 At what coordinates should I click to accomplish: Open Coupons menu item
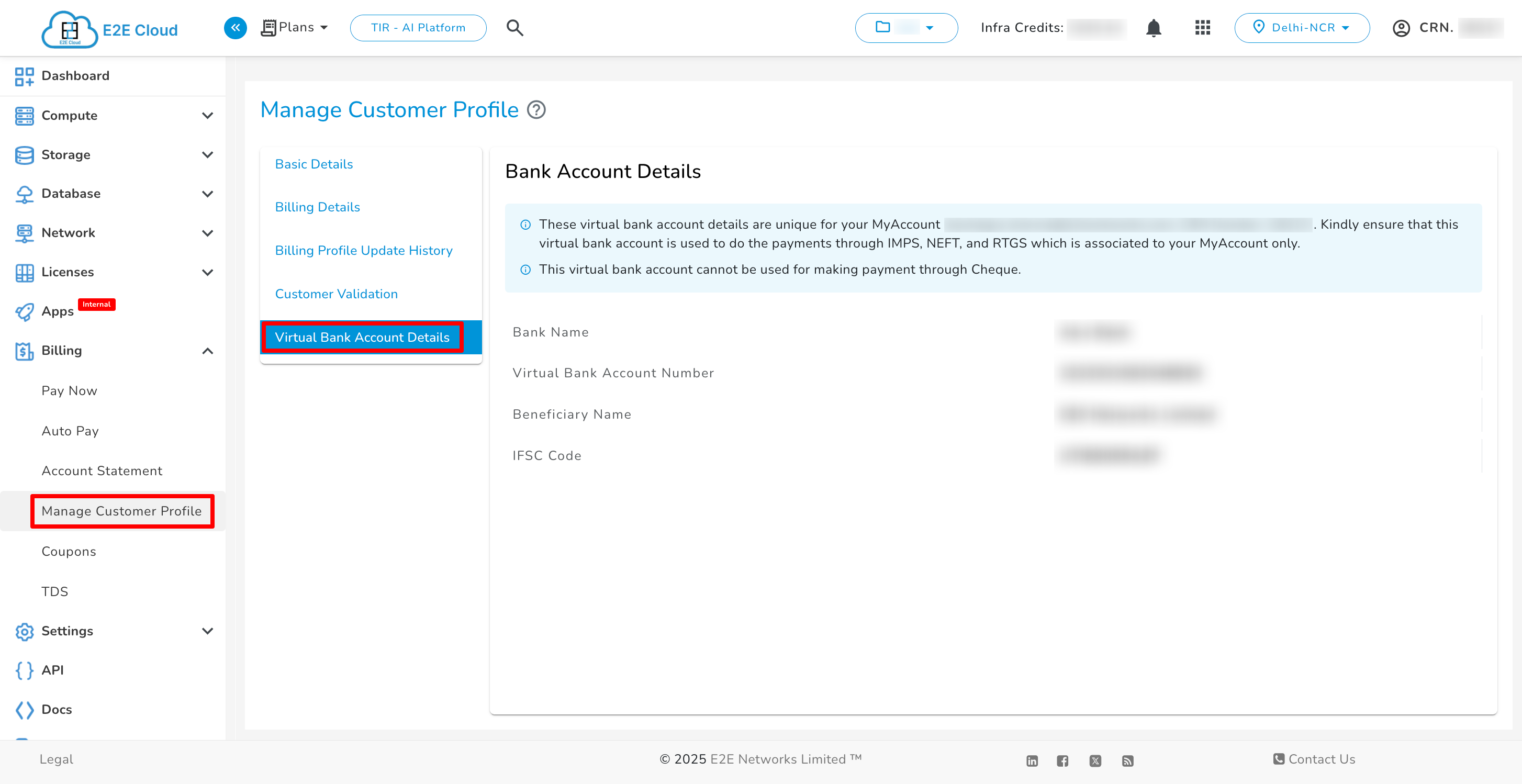69,551
